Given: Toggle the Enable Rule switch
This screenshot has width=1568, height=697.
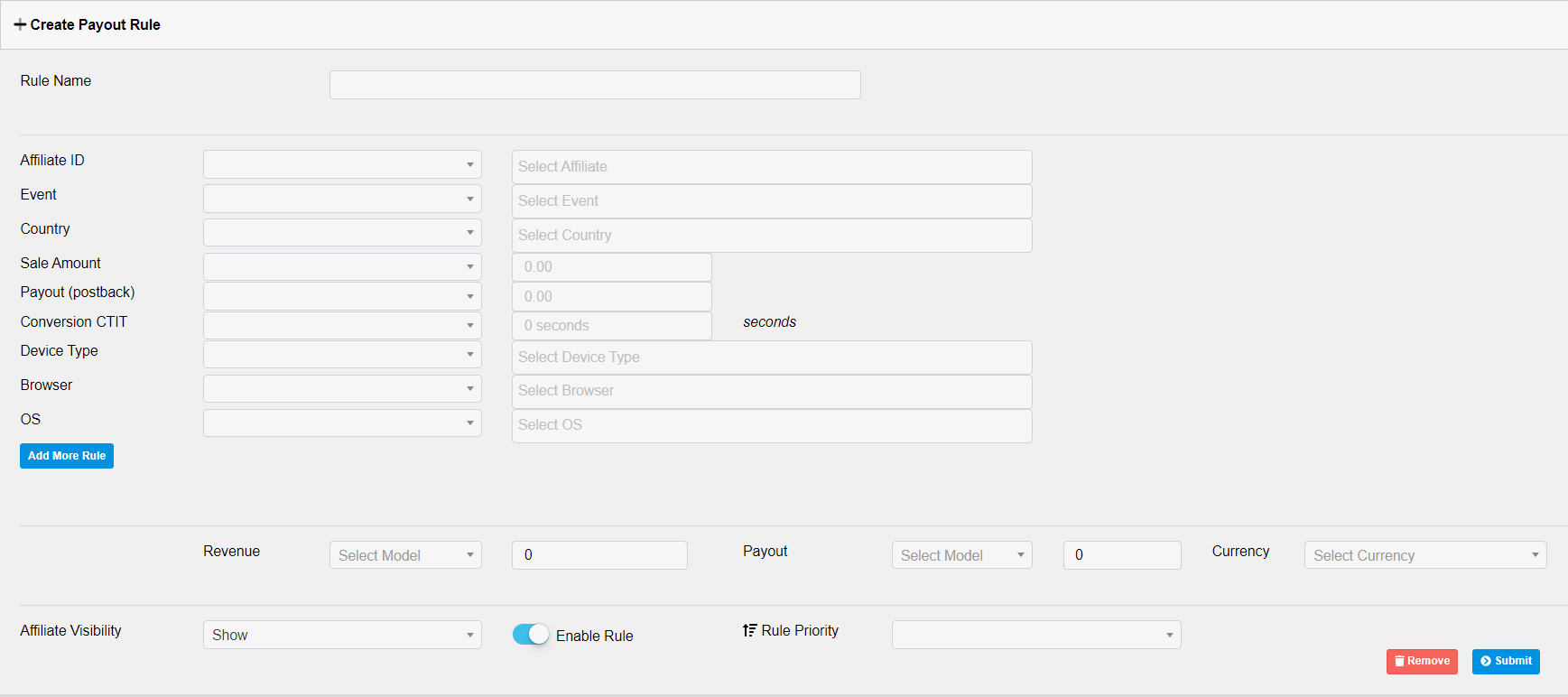Looking at the screenshot, I should pyautogui.click(x=531, y=635).
